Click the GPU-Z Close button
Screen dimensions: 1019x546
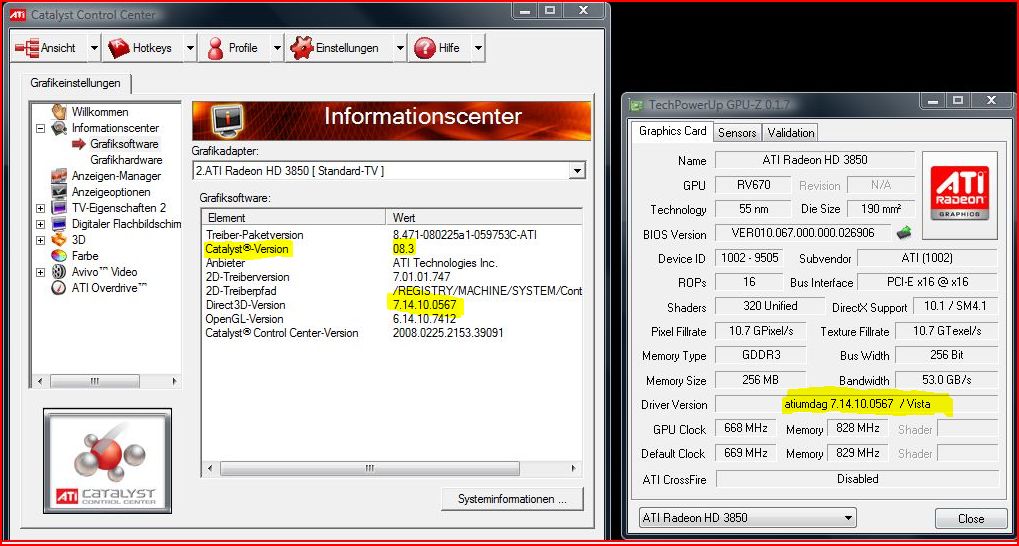click(970, 519)
